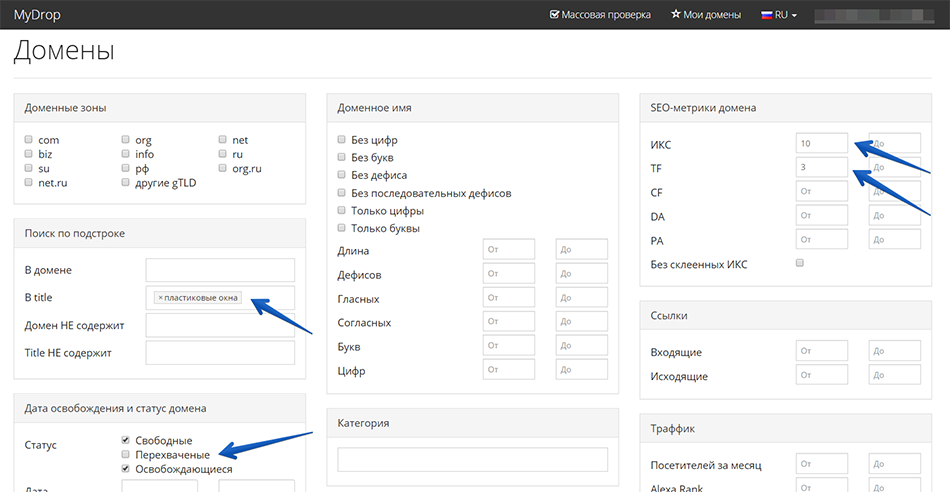Click the Букв До field
This screenshot has width=950, height=492.
tap(582, 345)
